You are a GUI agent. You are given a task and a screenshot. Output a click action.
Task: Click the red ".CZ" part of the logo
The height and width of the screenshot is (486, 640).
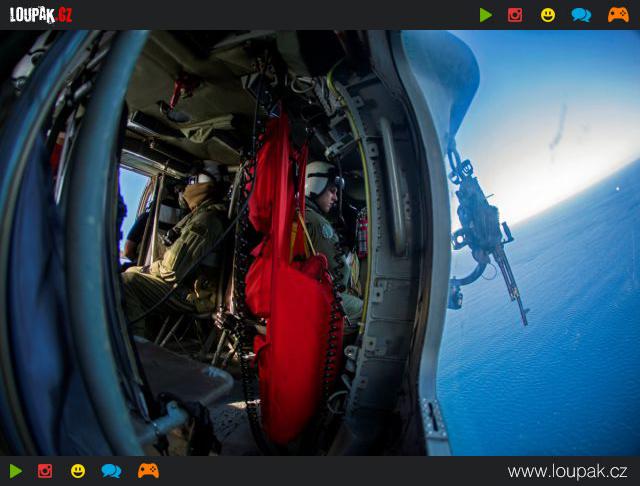click(64, 16)
